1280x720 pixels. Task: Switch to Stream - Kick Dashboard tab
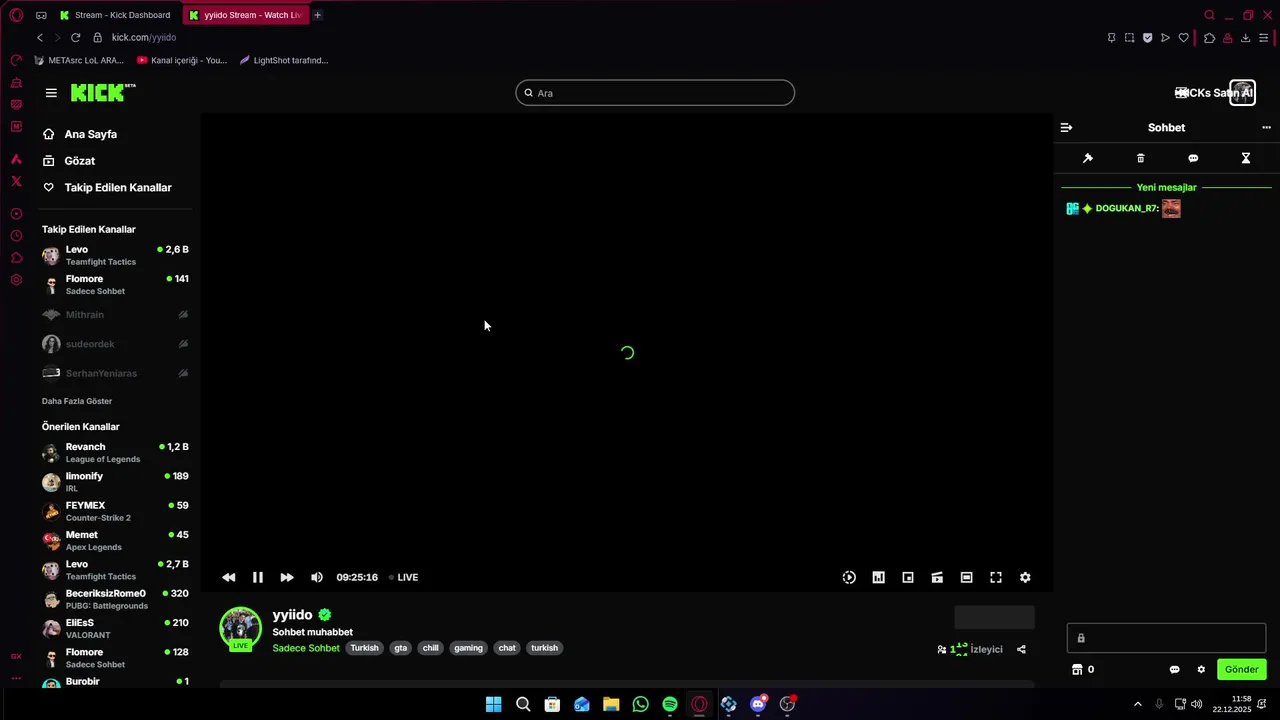[115, 15]
